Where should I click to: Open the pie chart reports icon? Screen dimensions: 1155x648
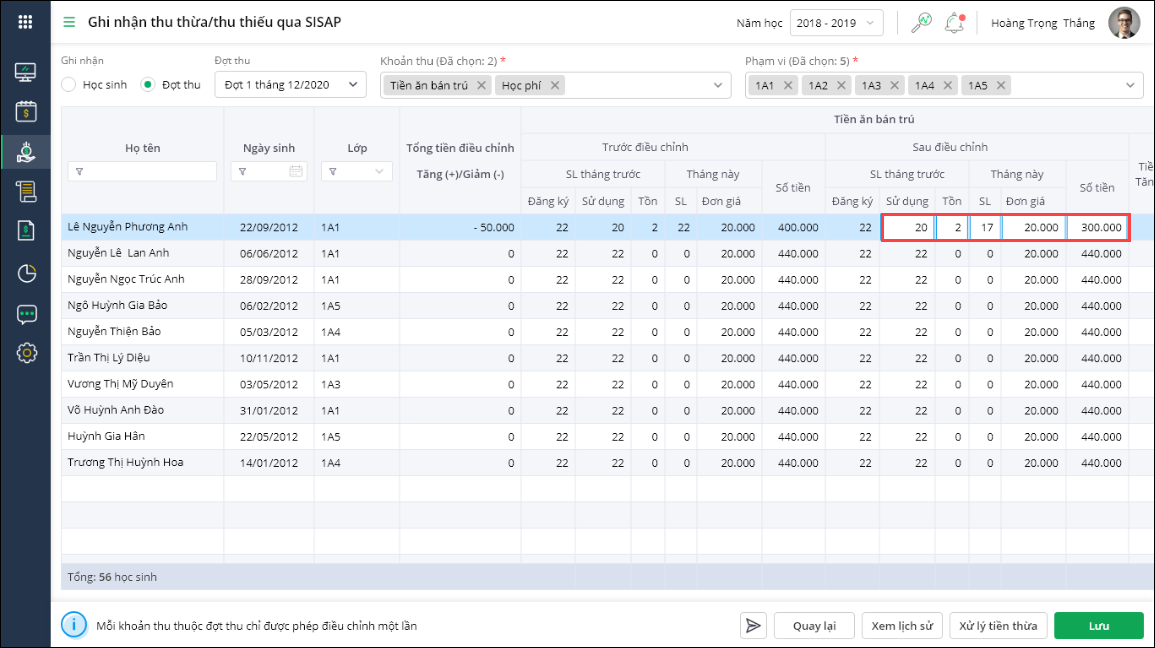click(26, 273)
